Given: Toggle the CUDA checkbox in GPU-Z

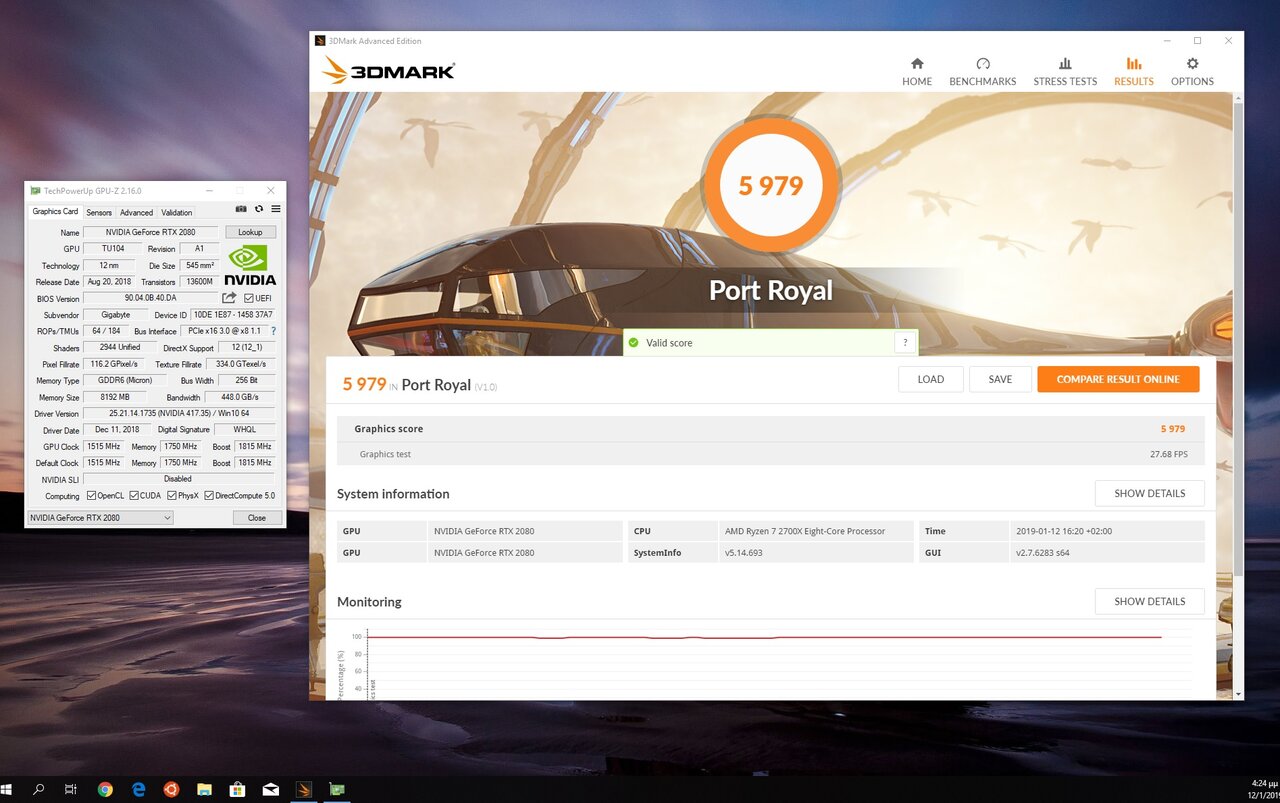Looking at the screenshot, I should [134, 496].
